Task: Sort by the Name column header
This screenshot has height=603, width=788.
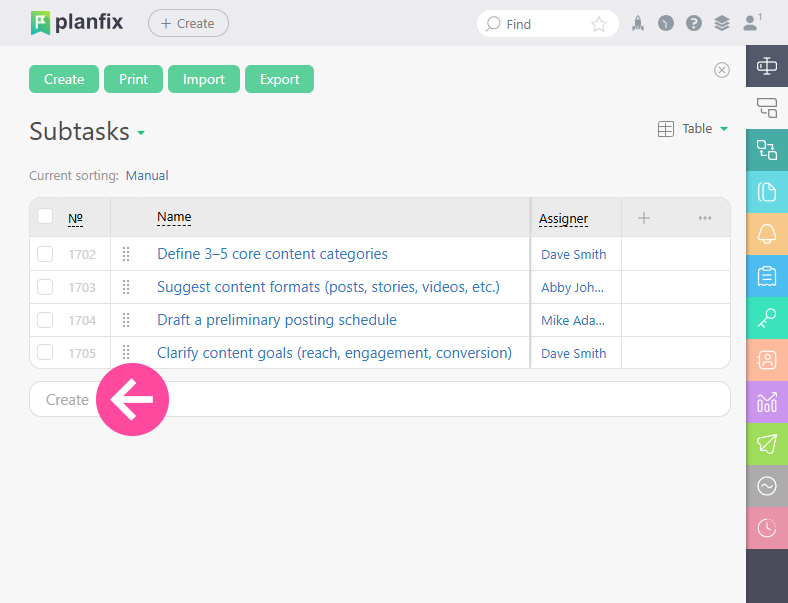Action: [174, 217]
